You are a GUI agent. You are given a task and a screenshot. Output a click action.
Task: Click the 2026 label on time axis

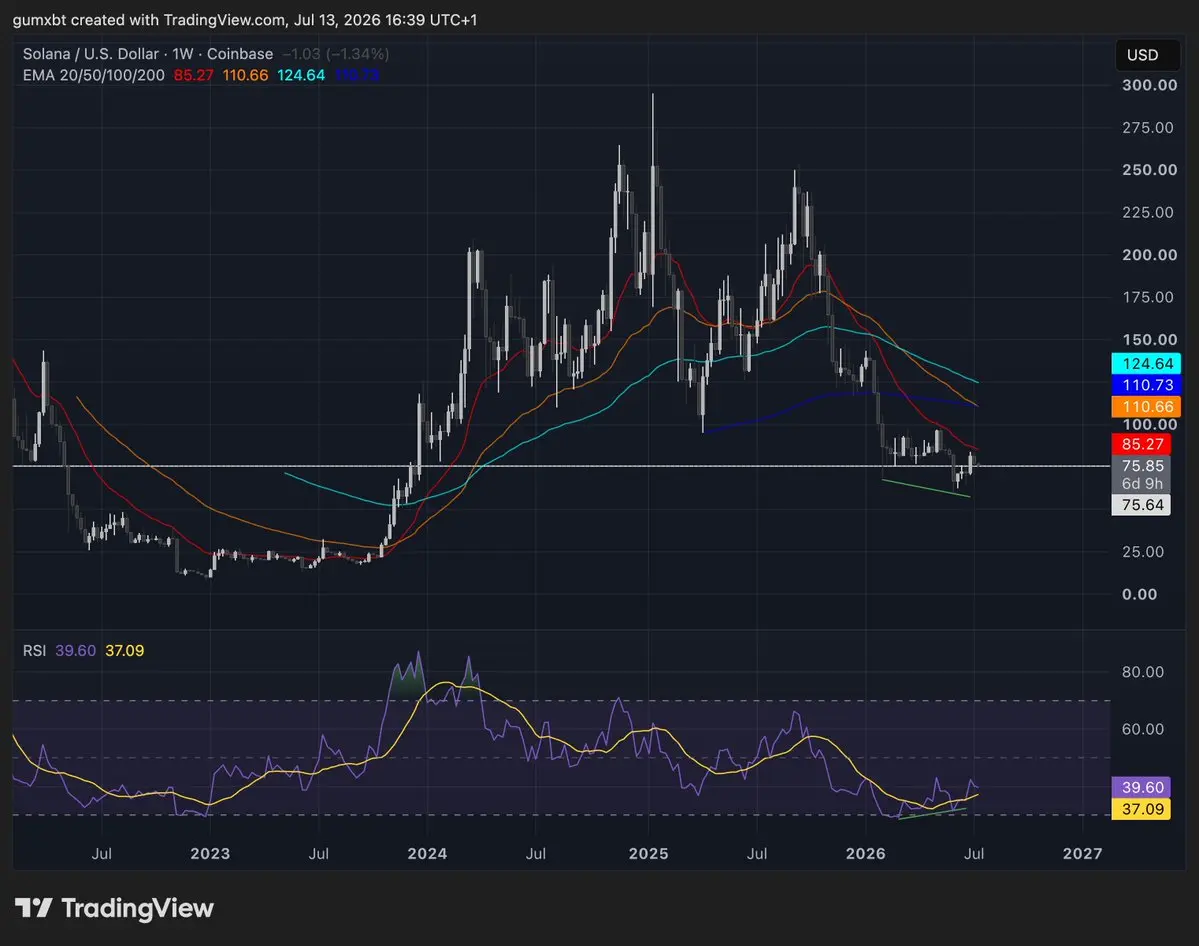[866, 853]
